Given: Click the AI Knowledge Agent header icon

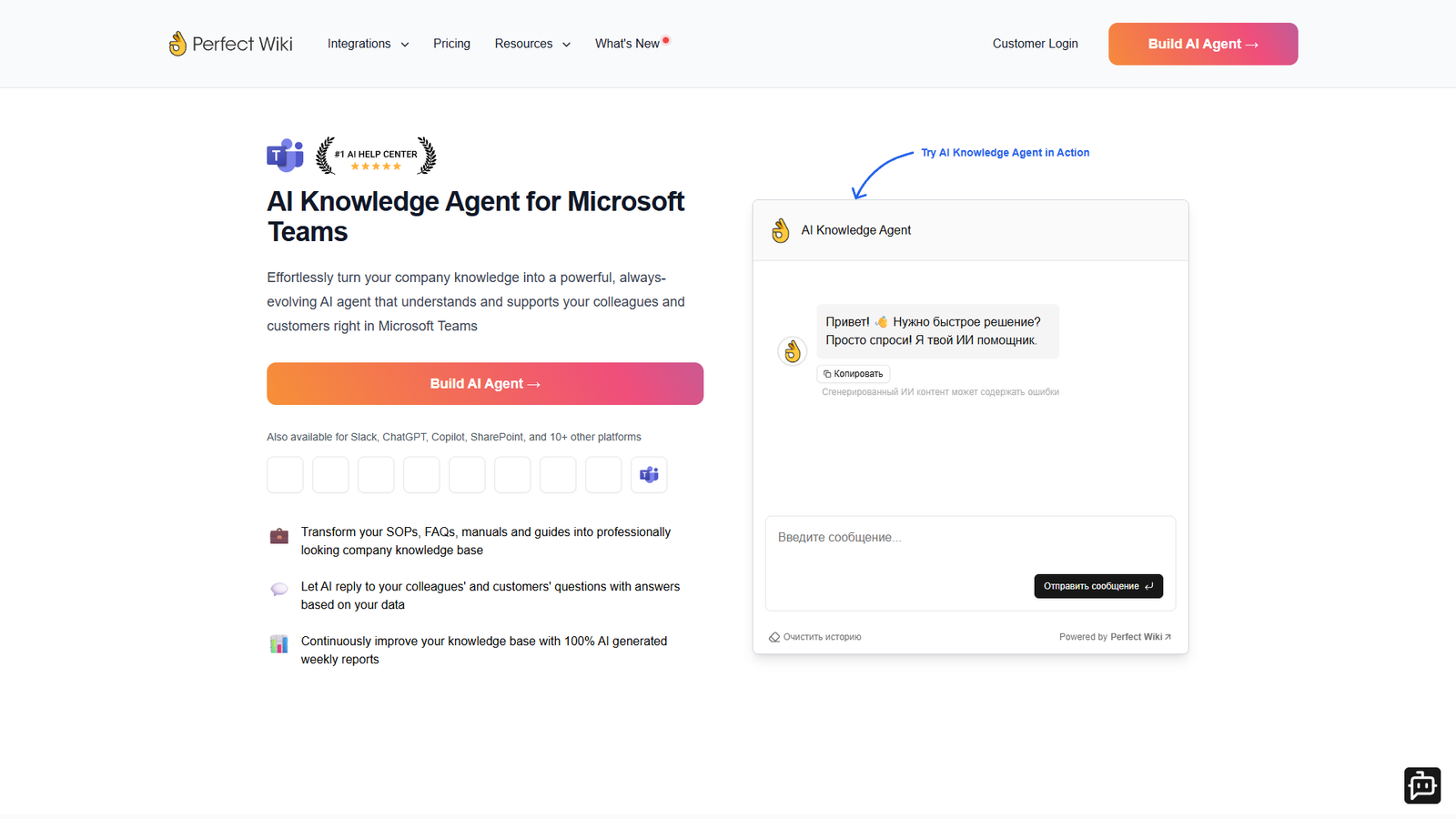Looking at the screenshot, I should 781,230.
